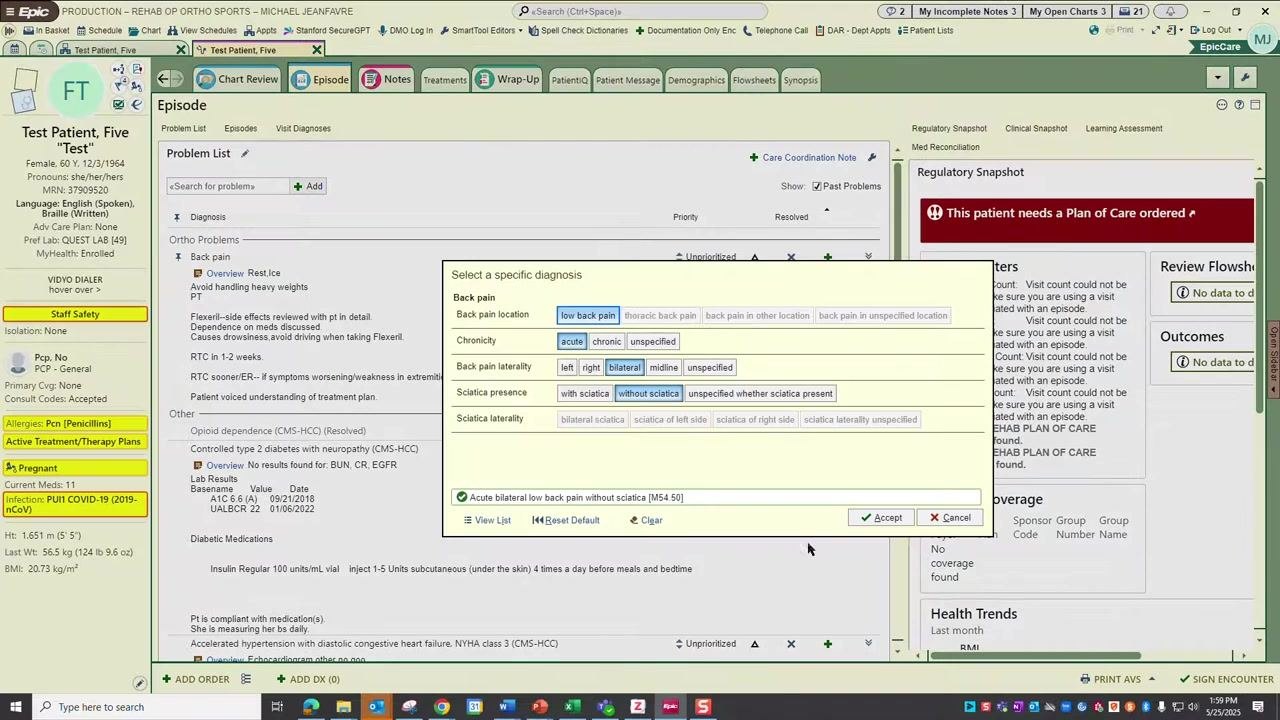
Task: Switch to the Chart Review tab
Action: (x=238, y=79)
